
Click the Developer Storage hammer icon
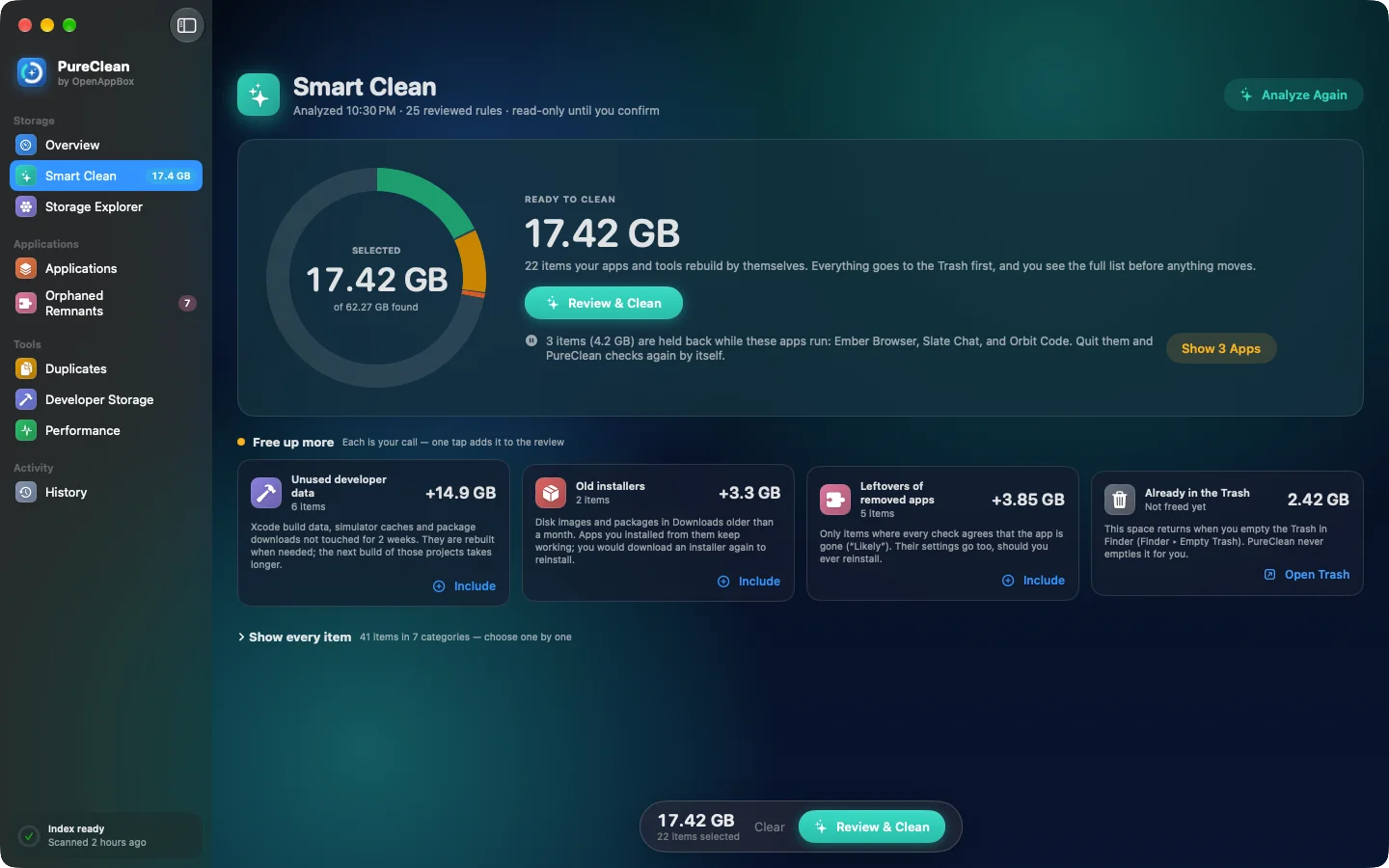(x=26, y=399)
